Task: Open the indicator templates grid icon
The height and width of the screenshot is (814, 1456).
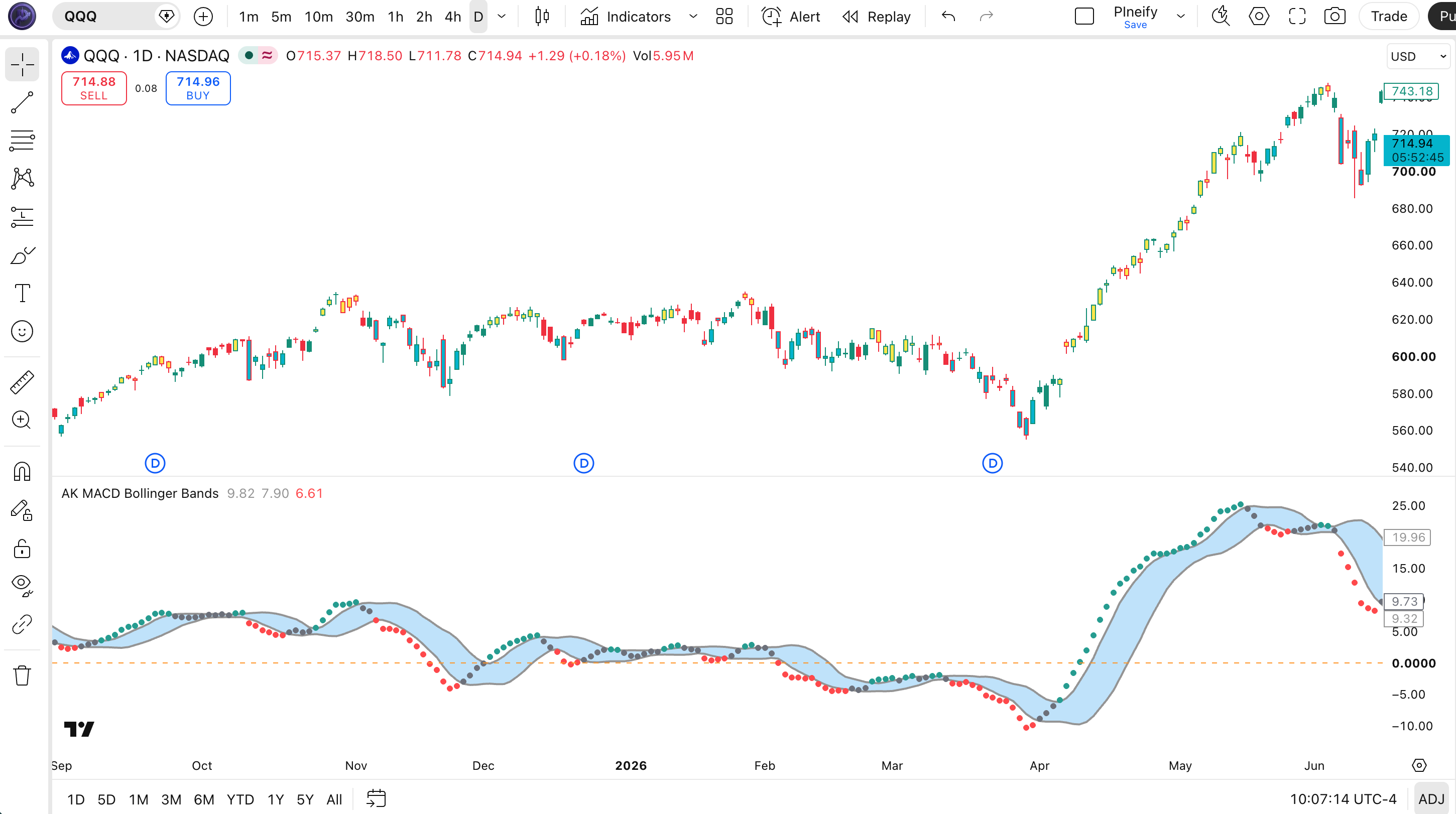Action: pos(724,17)
